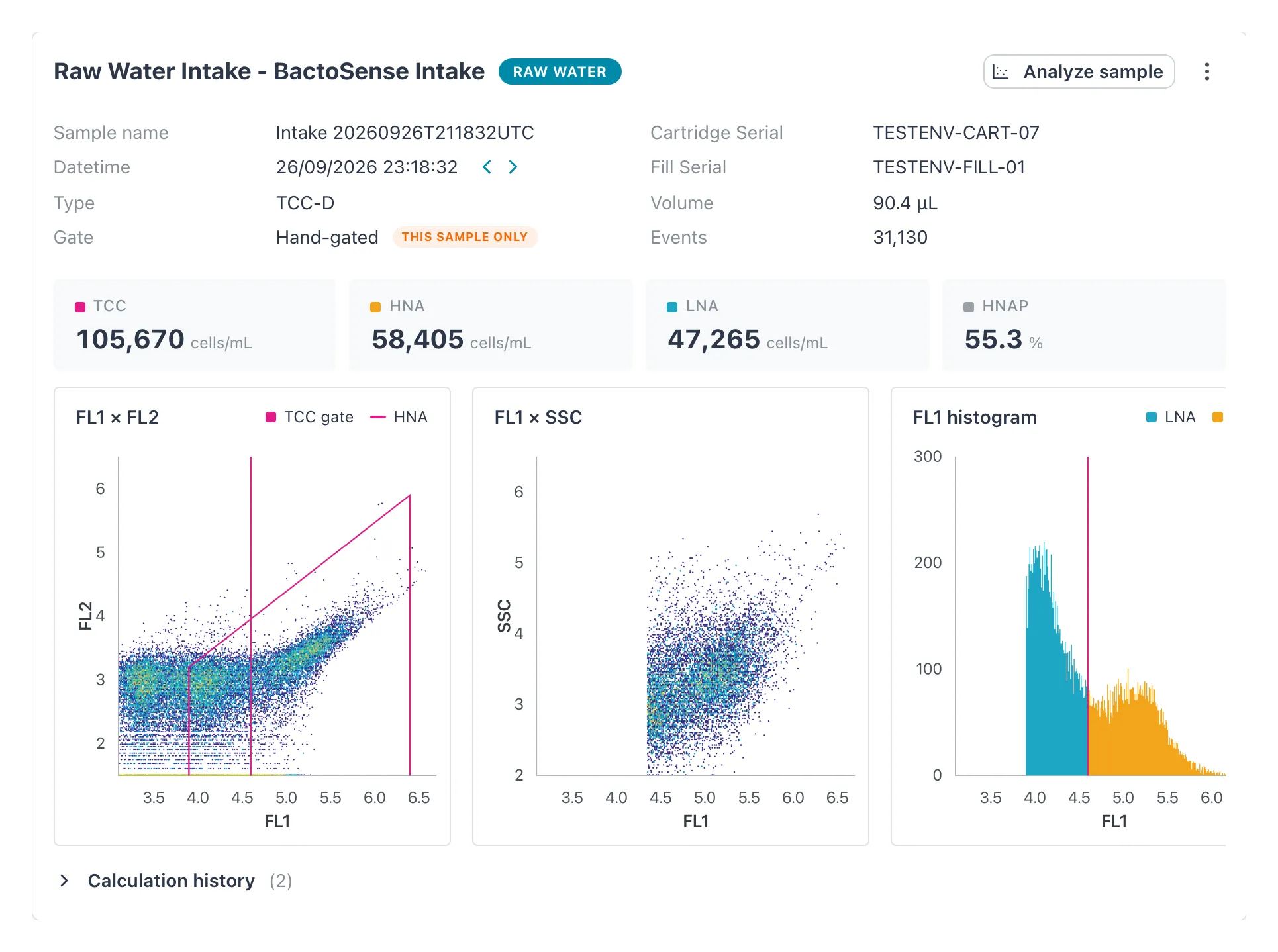Click the THIS SAMPLE ONLY badge
Viewport: 1278px width, 952px height.
[465, 237]
